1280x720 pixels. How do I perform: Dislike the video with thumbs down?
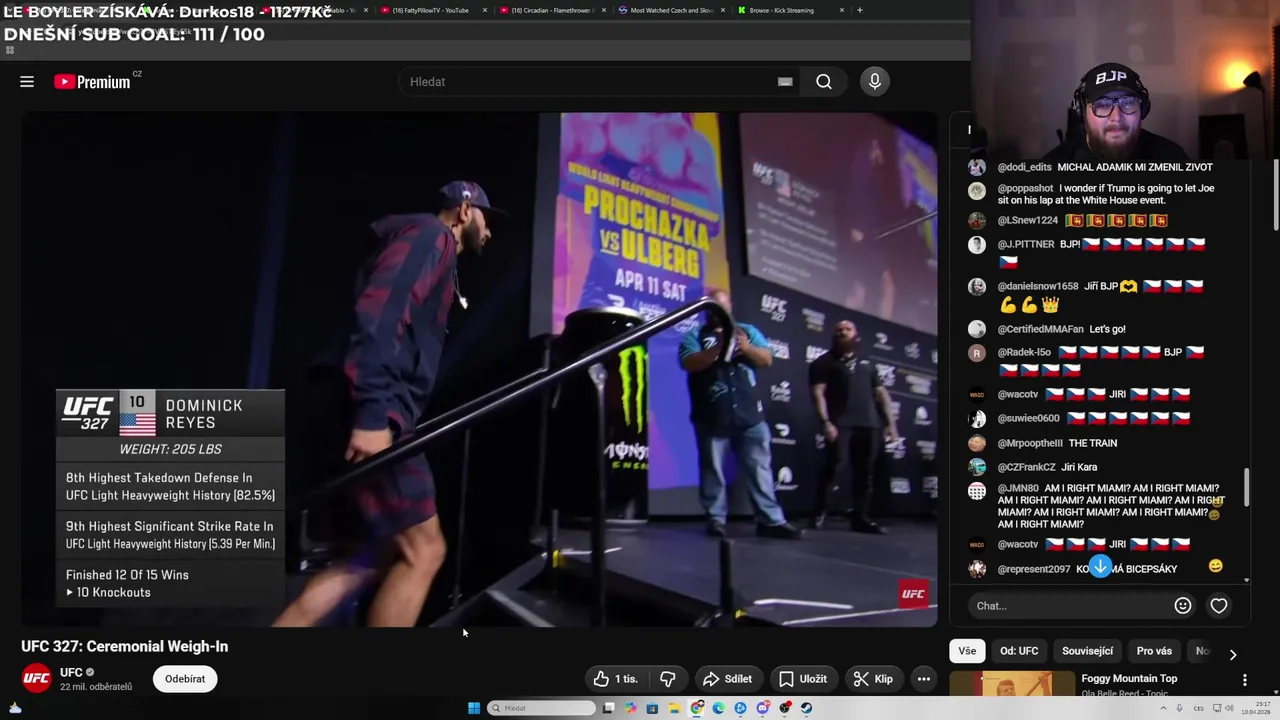(667, 679)
